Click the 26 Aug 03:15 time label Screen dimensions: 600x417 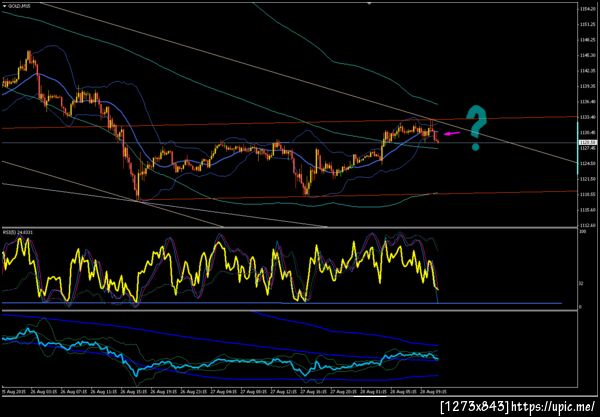pyautogui.click(x=44, y=392)
